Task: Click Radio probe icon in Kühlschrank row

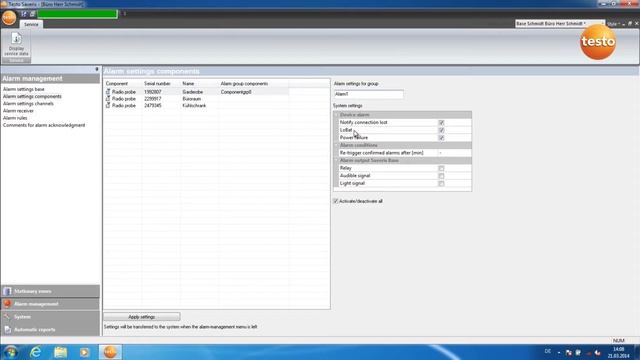Action: (108, 105)
